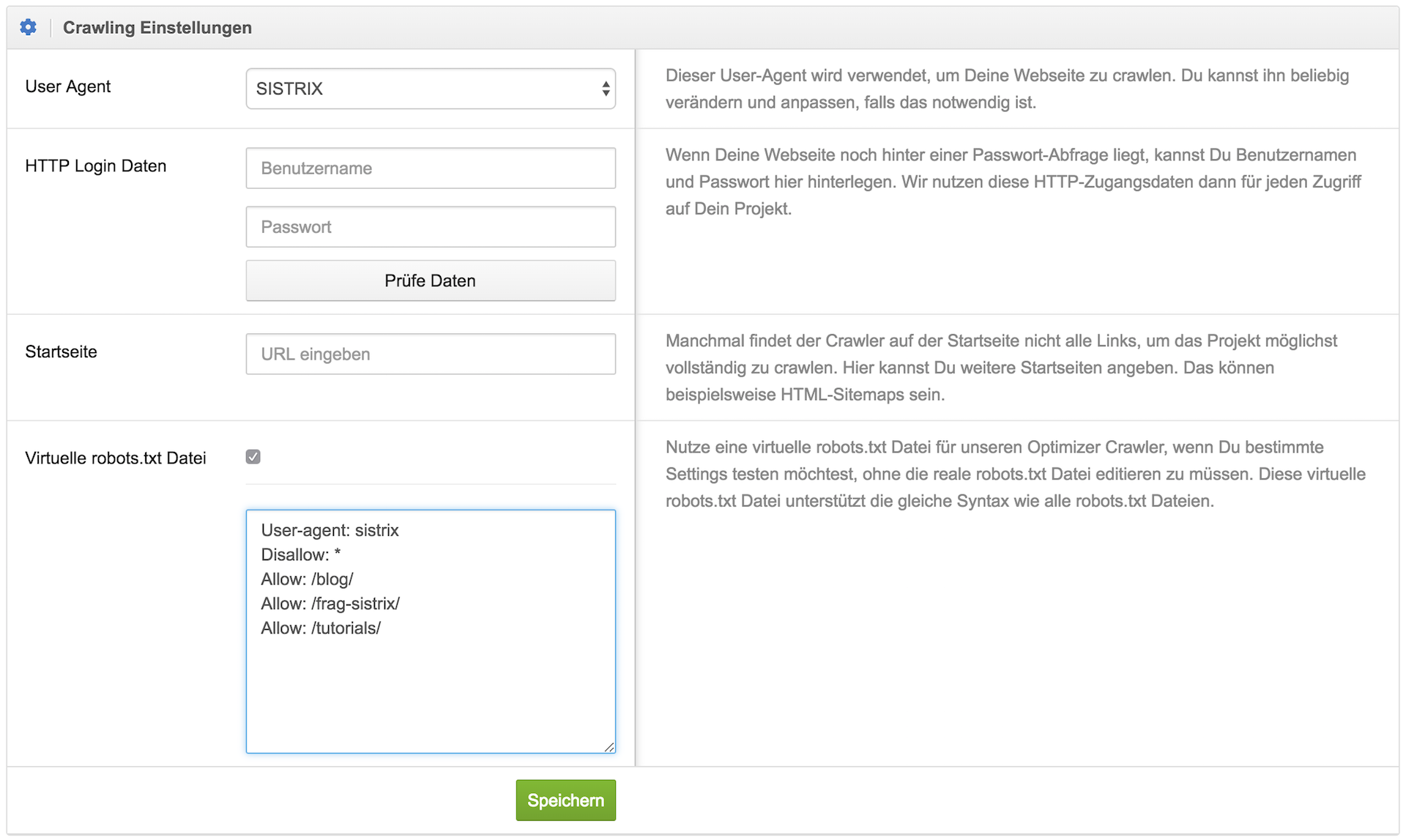The height and width of the screenshot is (840, 1406).
Task: Click the textarea resize handle corner
Action: point(609,747)
